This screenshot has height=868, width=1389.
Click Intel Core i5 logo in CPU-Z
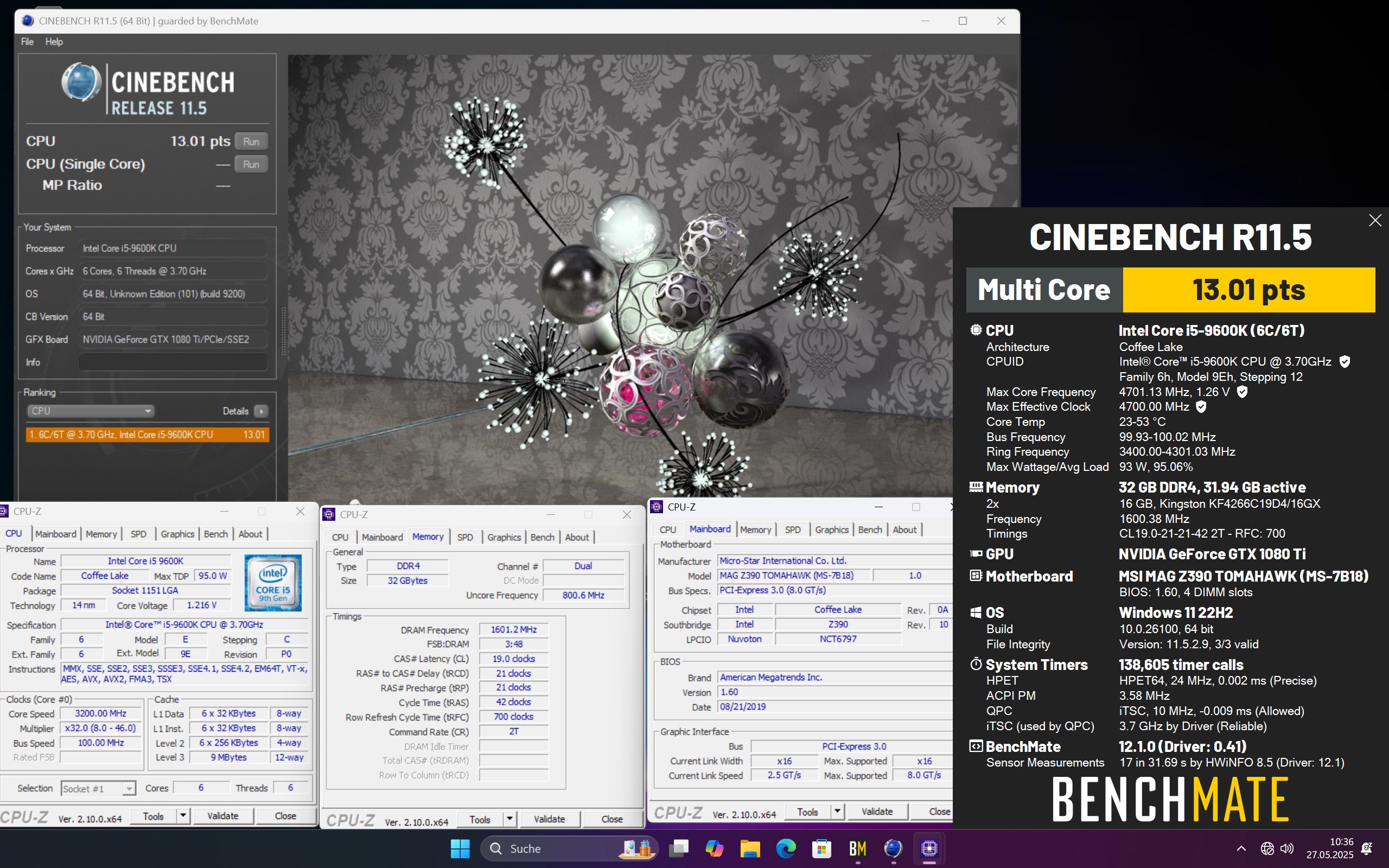point(272,582)
